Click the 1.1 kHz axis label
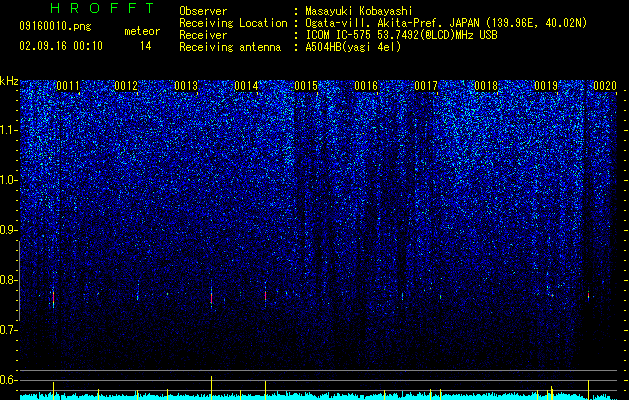Image resolution: width=629 pixels, height=400 pixels. [x=9, y=130]
